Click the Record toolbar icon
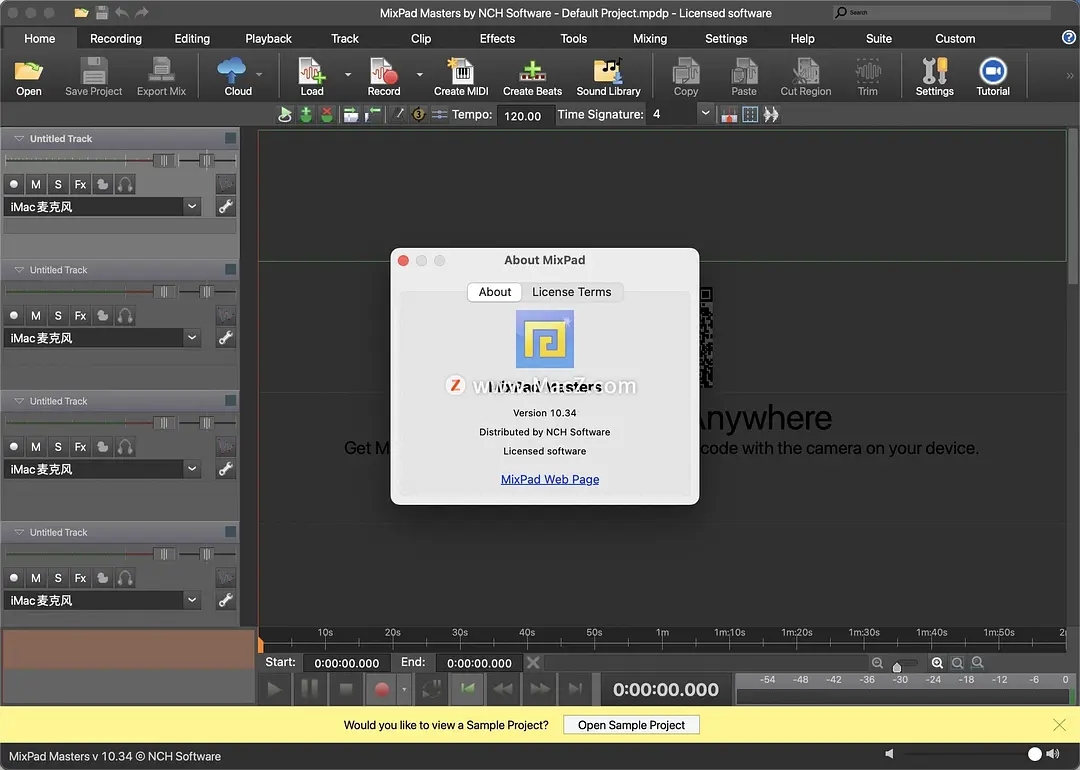The height and width of the screenshot is (770, 1080). click(x=384, y=76)
